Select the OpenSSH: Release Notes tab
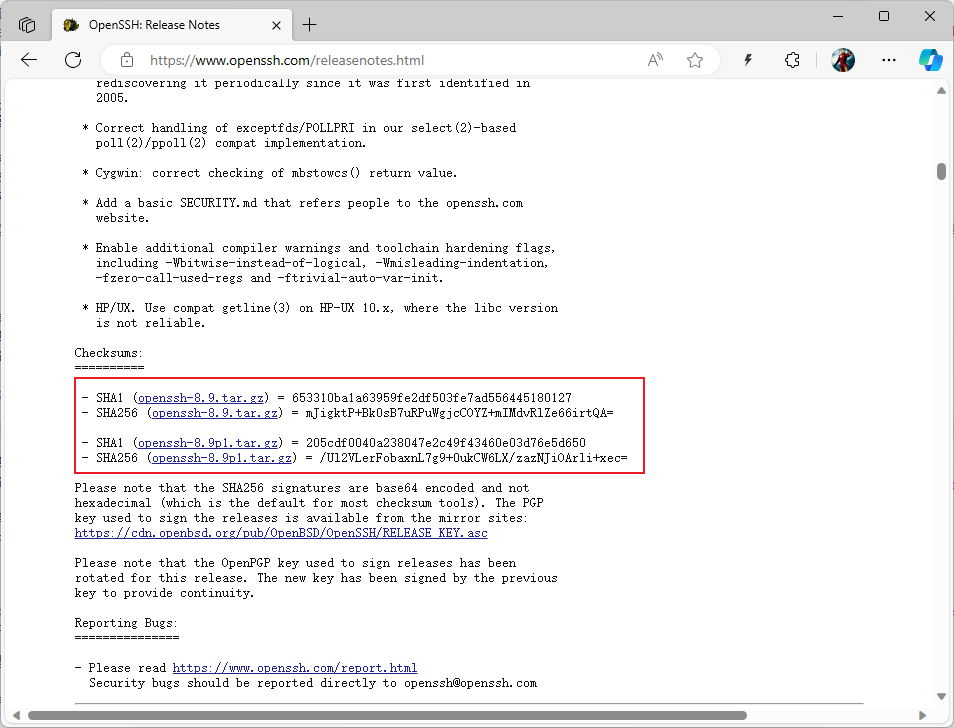The width and height of the screenshot is (954, 728). click(x=155, y=25)
